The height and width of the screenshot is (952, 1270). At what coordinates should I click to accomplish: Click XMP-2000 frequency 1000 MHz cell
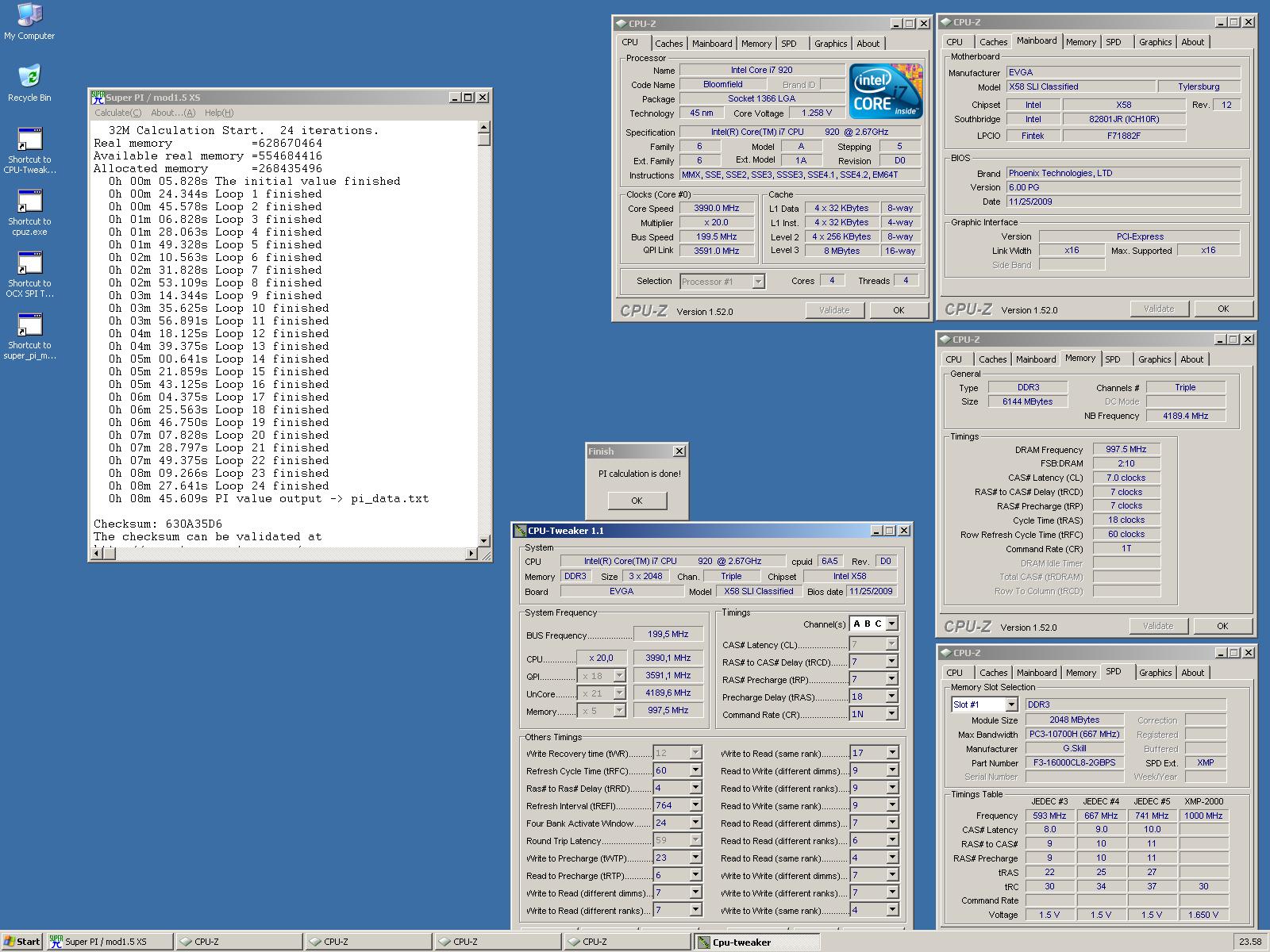click(1203, 816)
